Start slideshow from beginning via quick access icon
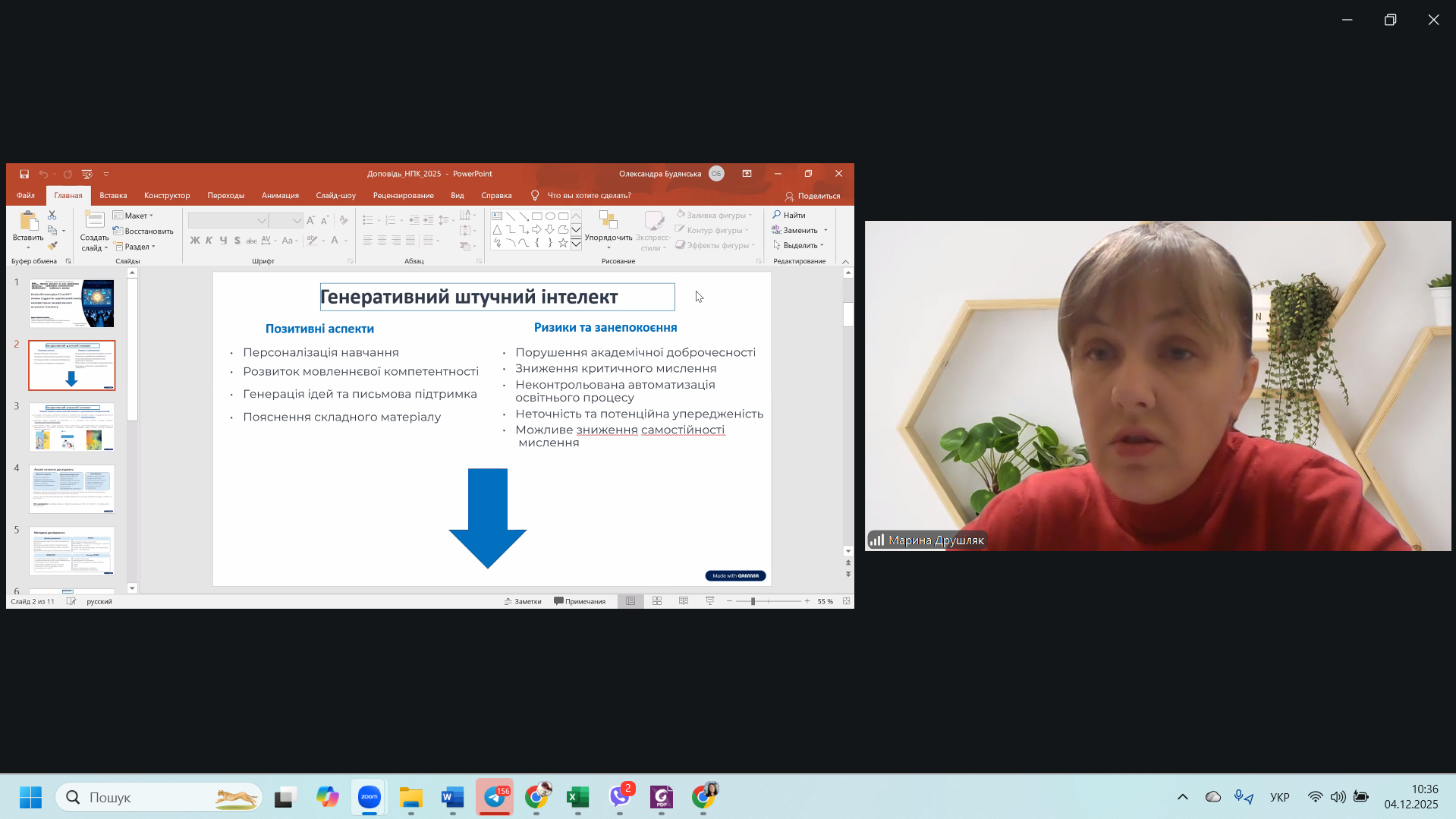Screen dimensions: 1456x819 [87, 174]
